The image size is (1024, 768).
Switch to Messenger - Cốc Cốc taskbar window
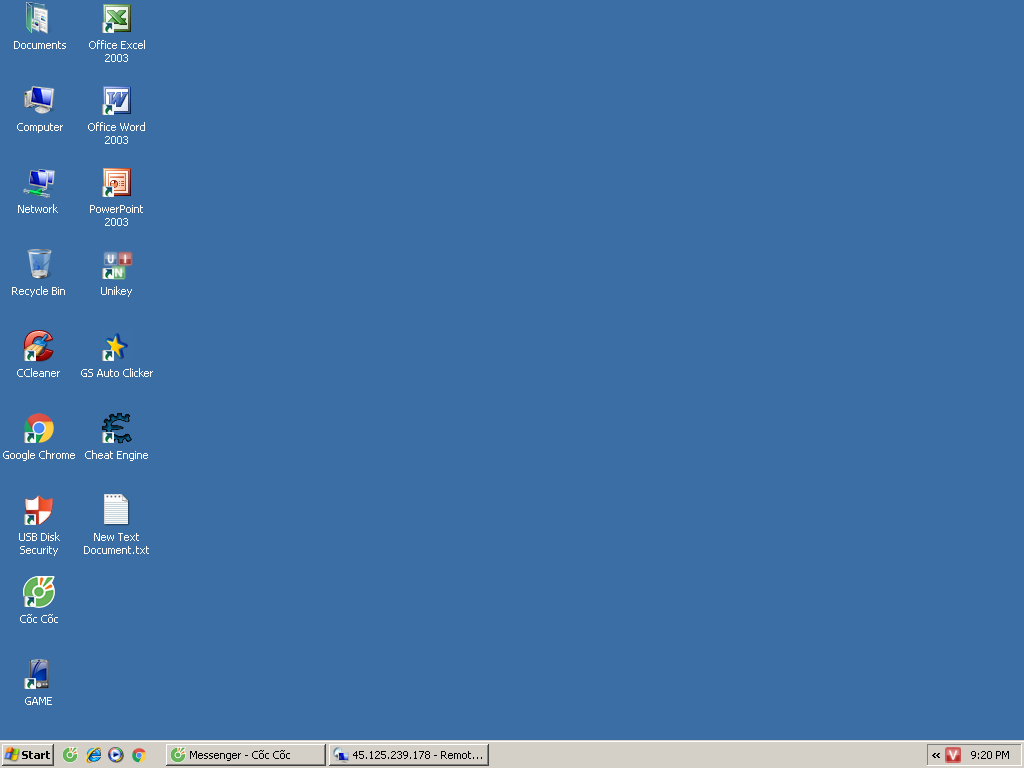[246, 755]
